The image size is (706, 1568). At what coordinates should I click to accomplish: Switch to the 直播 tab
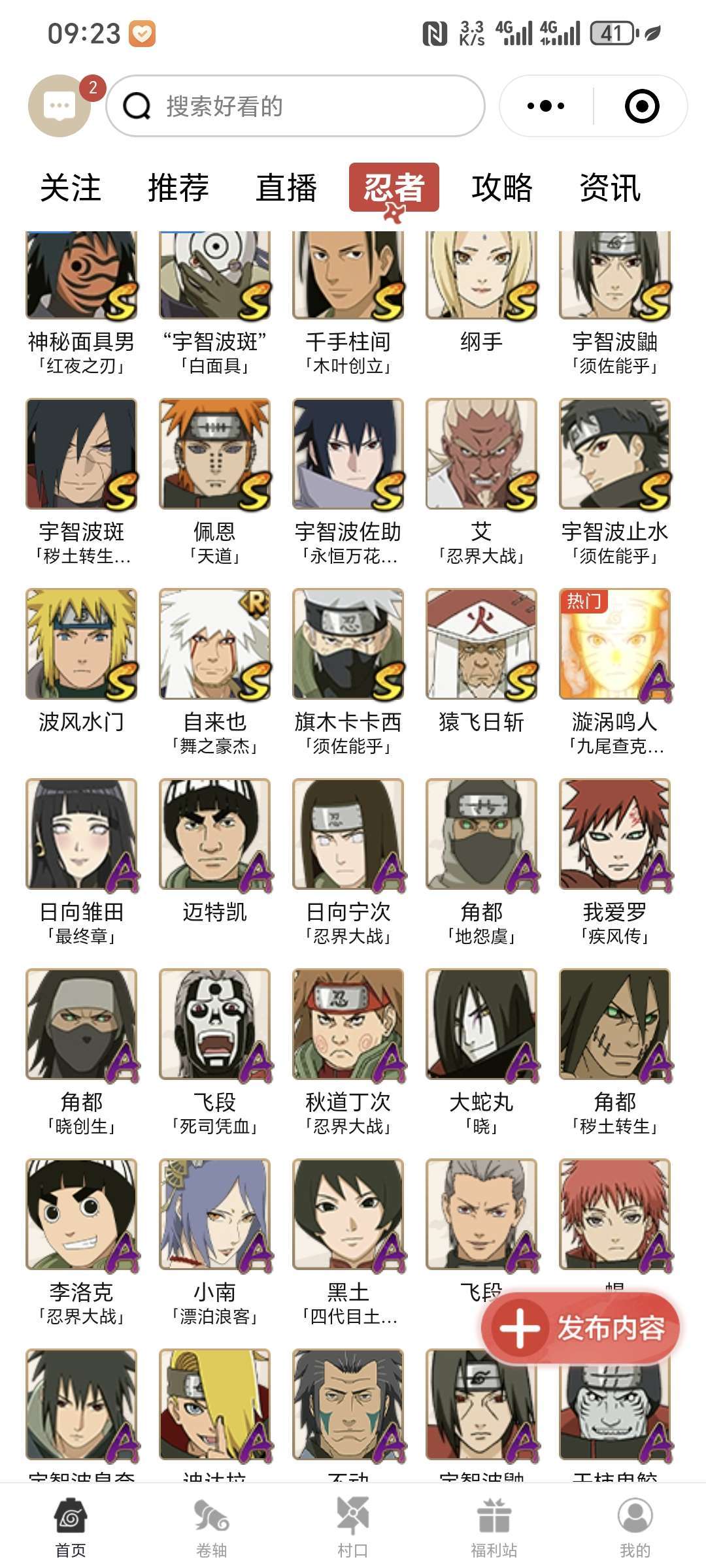286,188
